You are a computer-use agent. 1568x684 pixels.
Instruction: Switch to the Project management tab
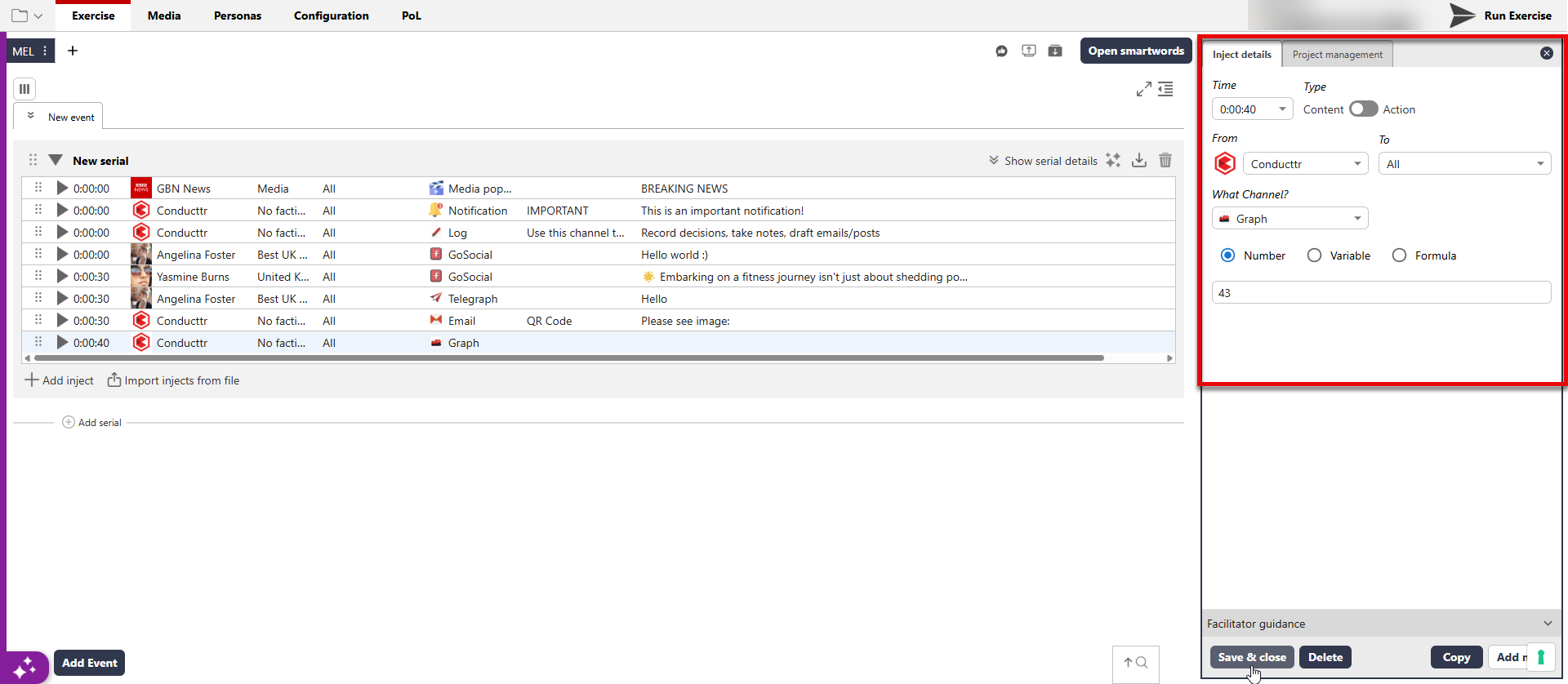point(1337,55)
